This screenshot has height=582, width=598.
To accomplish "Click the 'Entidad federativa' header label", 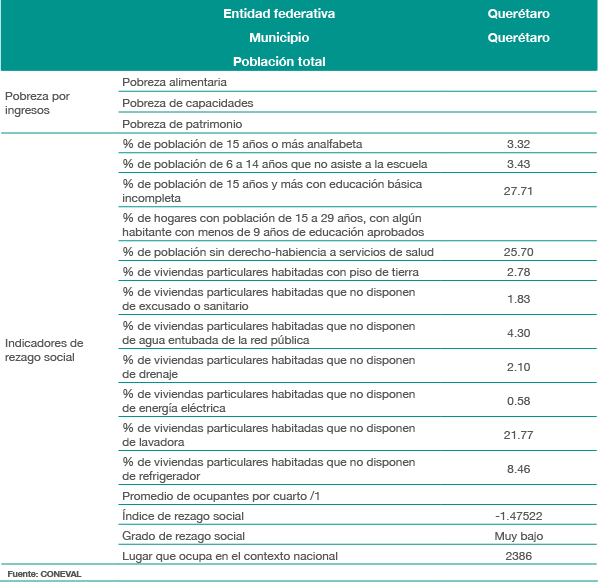I will coord(279,14).
